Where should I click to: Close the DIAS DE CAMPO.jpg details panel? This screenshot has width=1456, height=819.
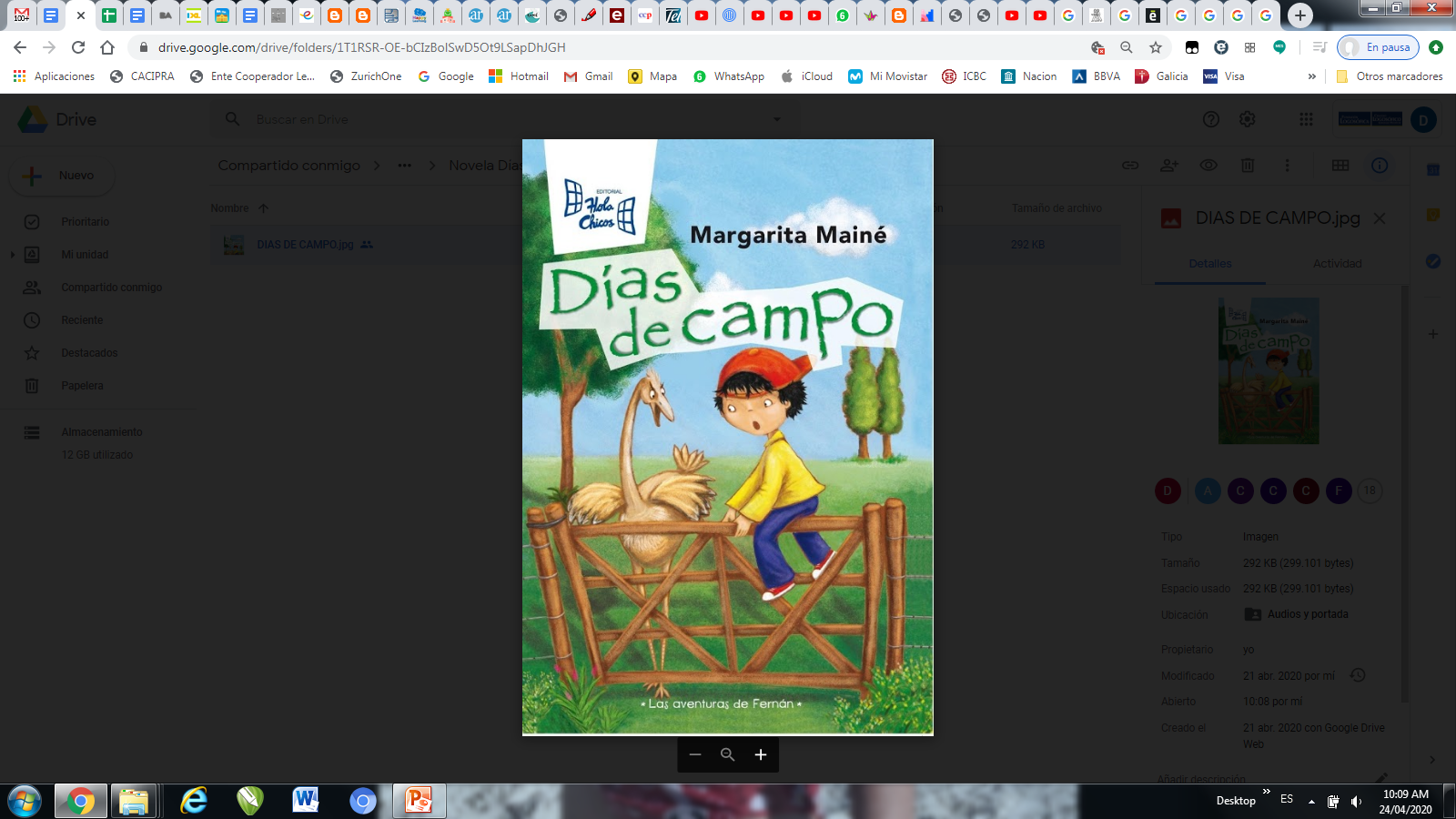[1380, 218]
